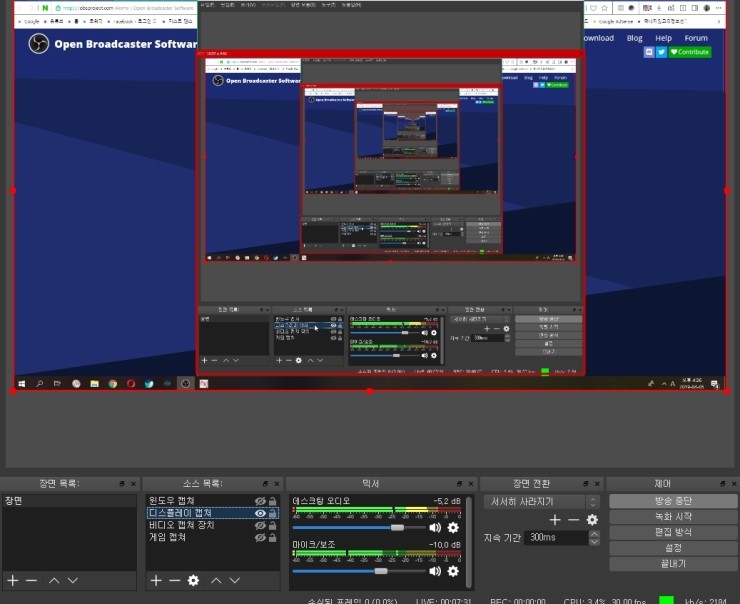Viewport: 740px width, 604px height.
Task: Open 마이크/보조 settings gear
Action: [453, 571]
